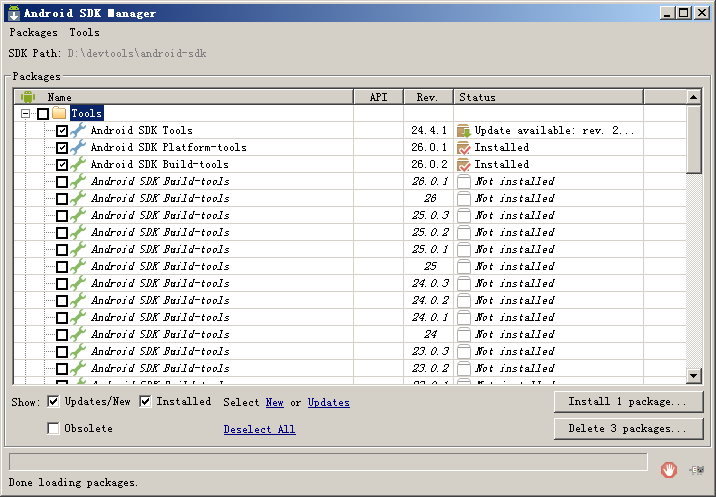
Task: Click the green Android icon in the Name header
Action: [28, 96]
